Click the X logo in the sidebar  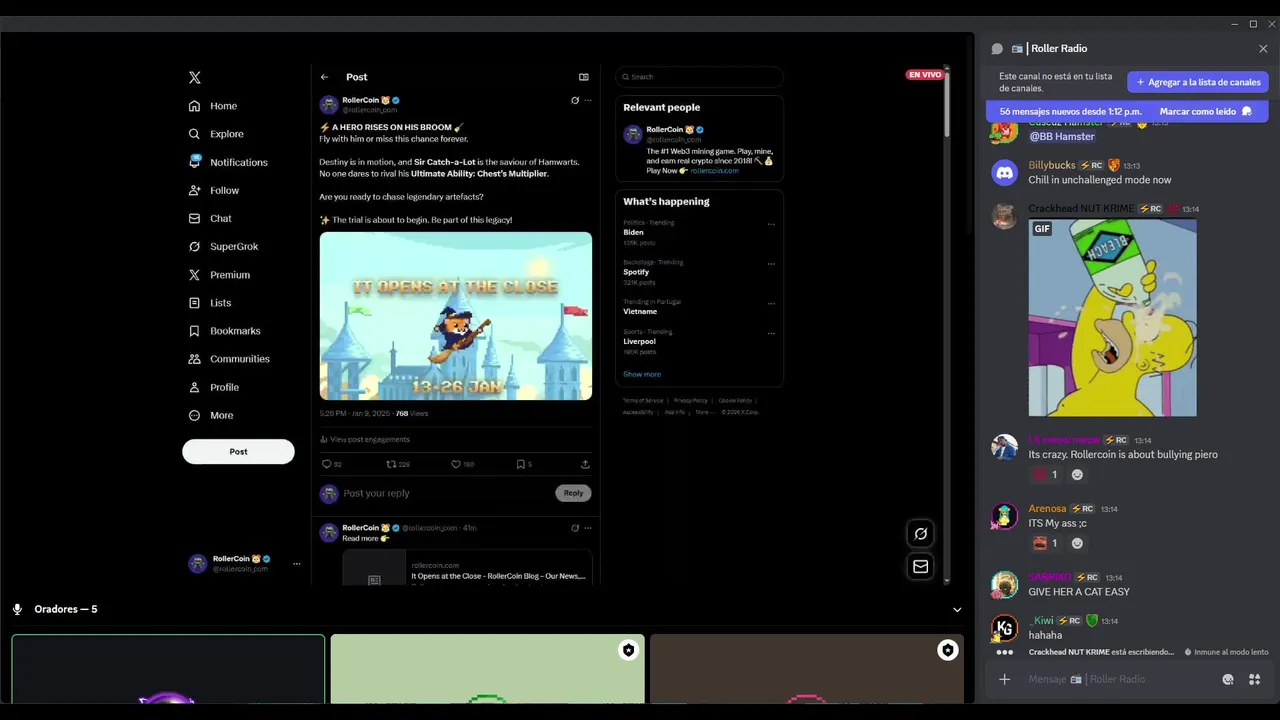point(195,77)
